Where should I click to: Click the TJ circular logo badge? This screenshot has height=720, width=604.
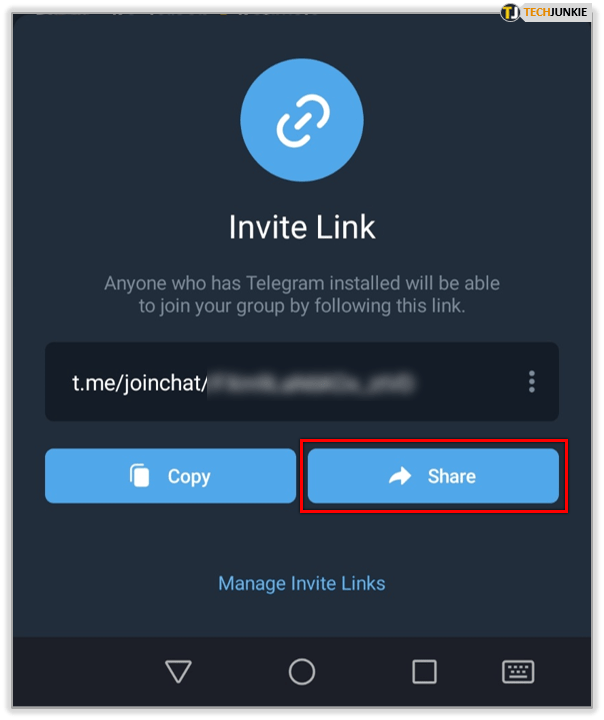[x=510, y=12]
